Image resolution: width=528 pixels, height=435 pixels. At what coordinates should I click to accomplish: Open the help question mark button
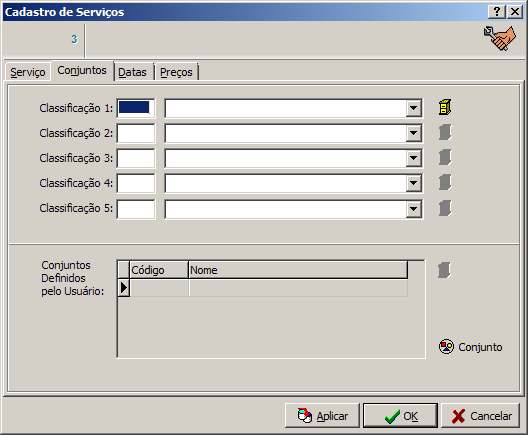(x=497, y=12)
